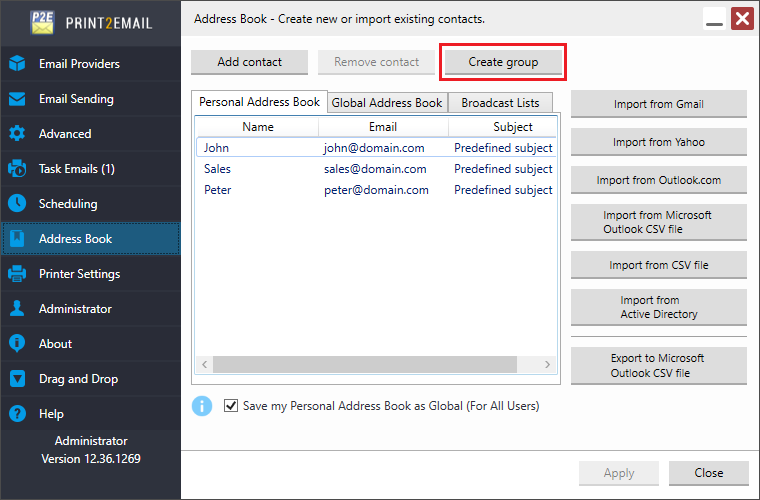760x500 pixels.
Task: Click Import from Active Directory button
Action: [658, 307]
